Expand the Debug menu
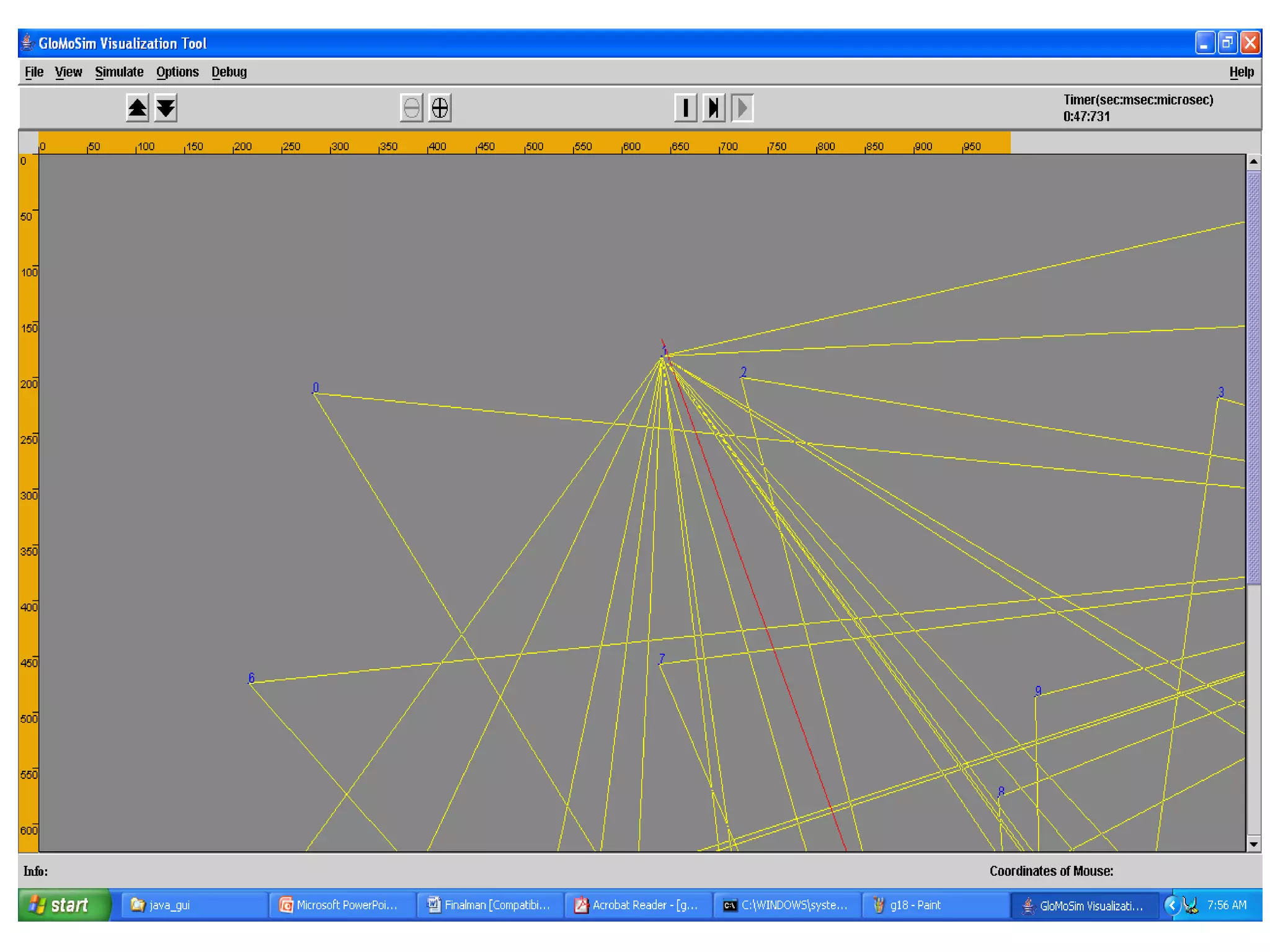 point(229,72)
